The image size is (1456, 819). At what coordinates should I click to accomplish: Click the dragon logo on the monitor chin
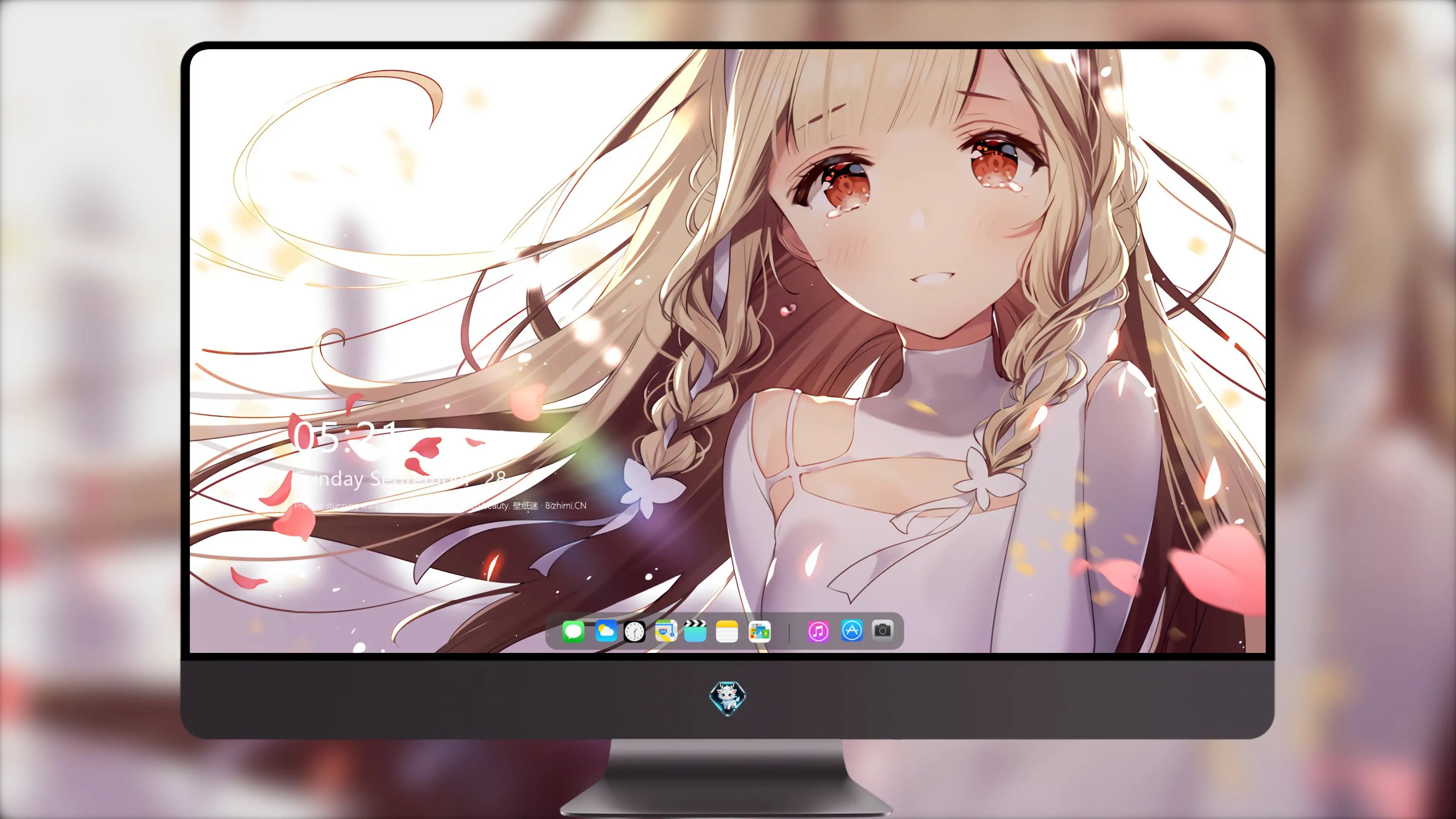pos(728,698)
